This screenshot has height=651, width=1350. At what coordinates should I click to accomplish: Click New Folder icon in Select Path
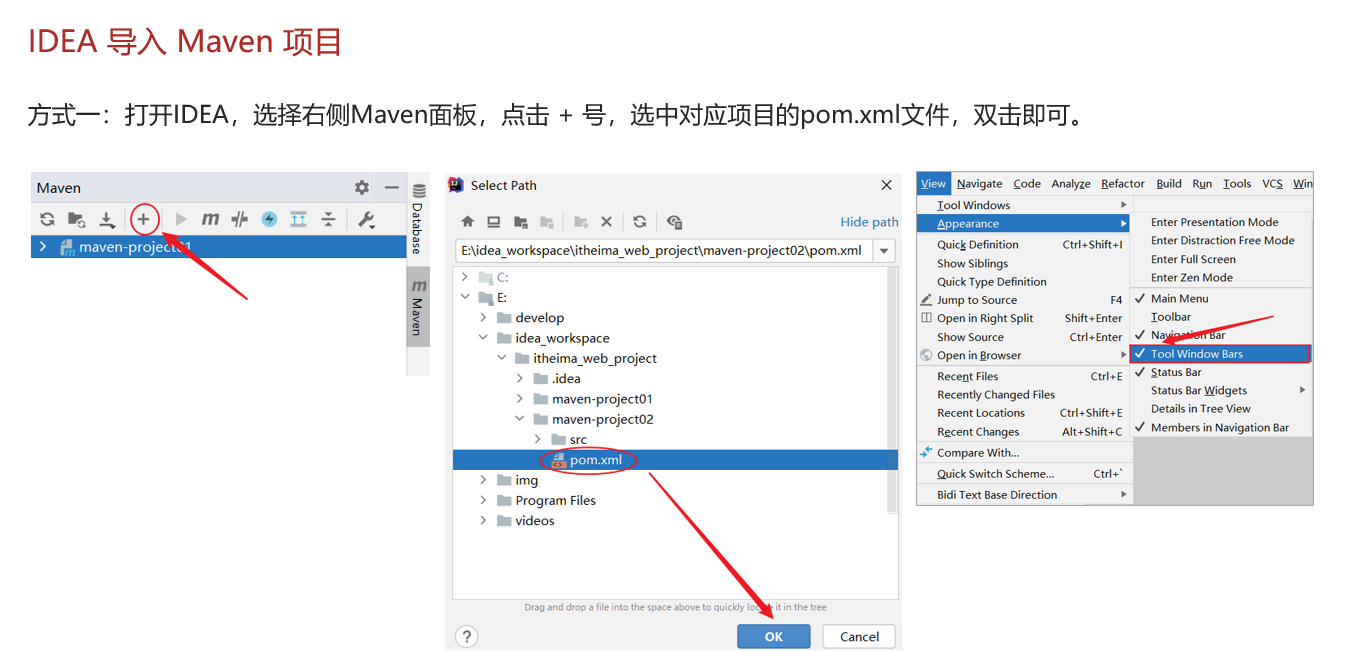[581, 222]
